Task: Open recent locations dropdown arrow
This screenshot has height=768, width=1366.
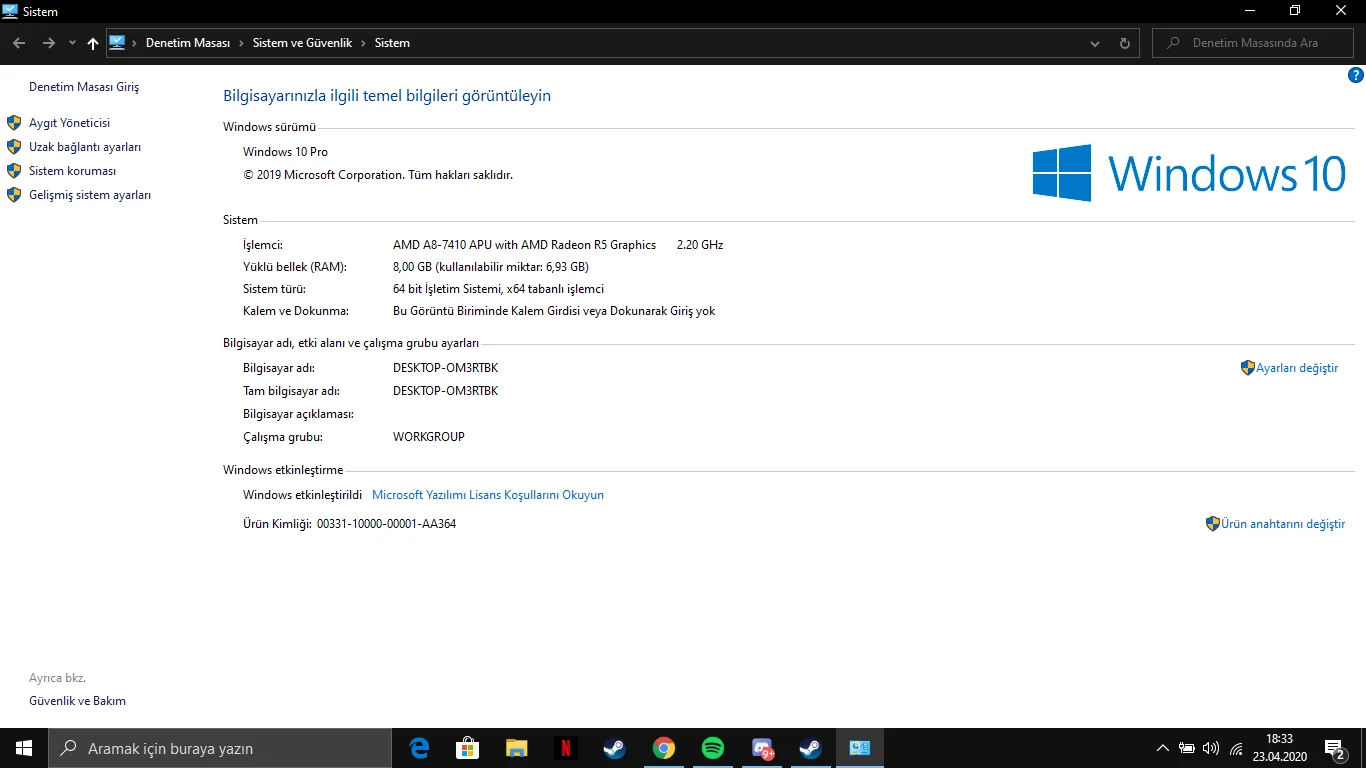Action: 72,43
